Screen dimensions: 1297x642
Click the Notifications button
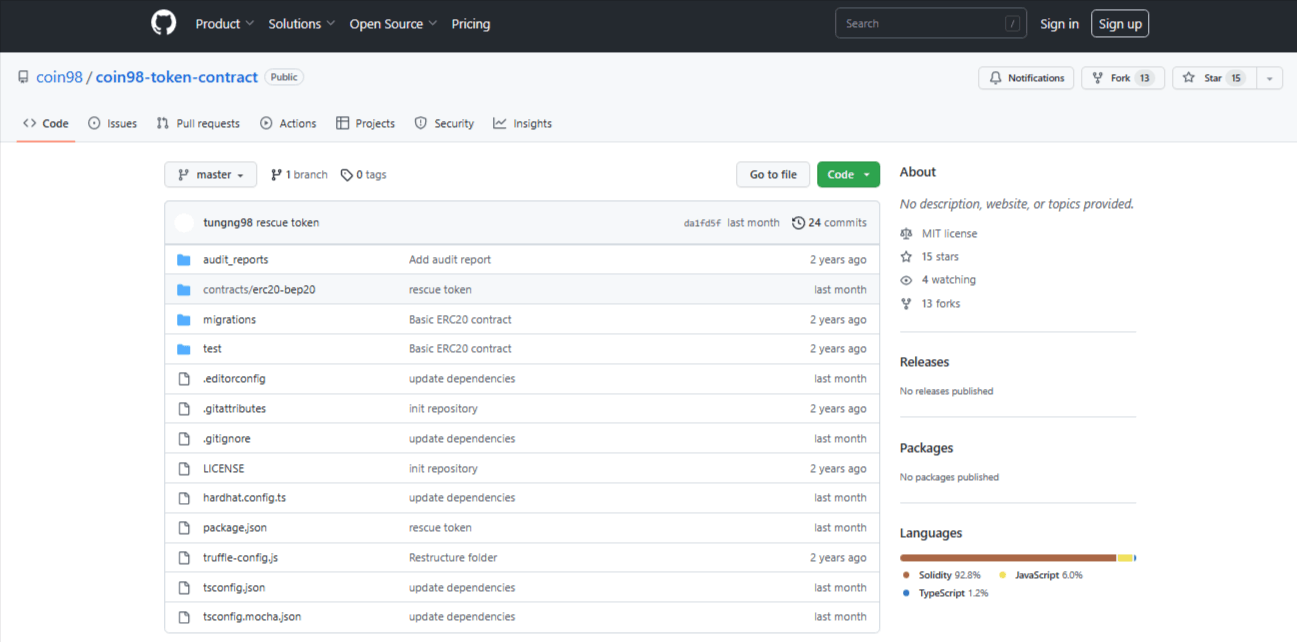[1026, 78]
